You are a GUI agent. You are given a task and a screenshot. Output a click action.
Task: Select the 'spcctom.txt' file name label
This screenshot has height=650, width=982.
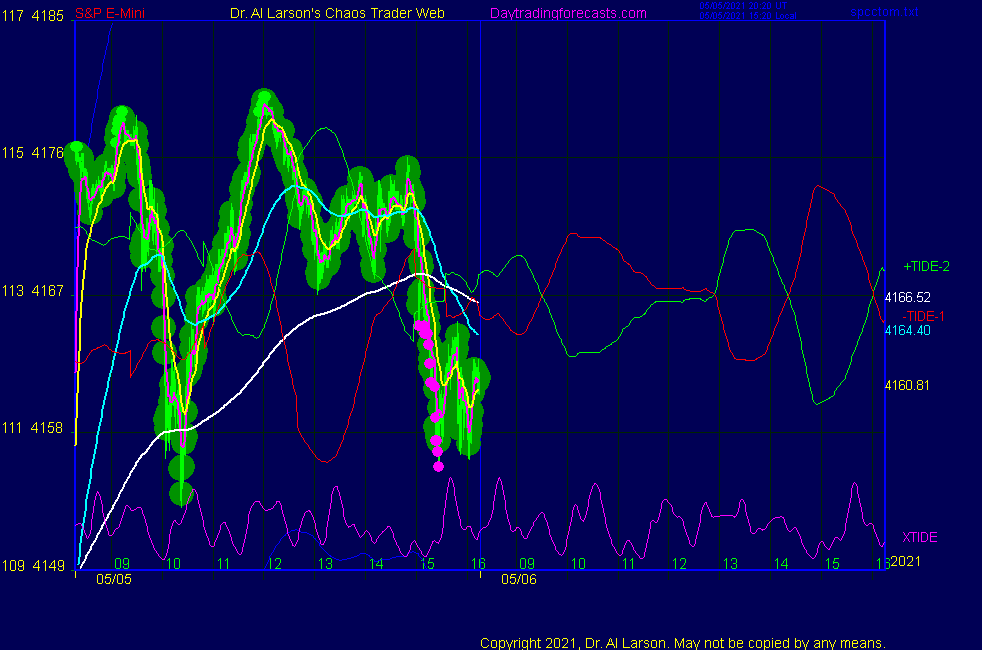point(884,12)
